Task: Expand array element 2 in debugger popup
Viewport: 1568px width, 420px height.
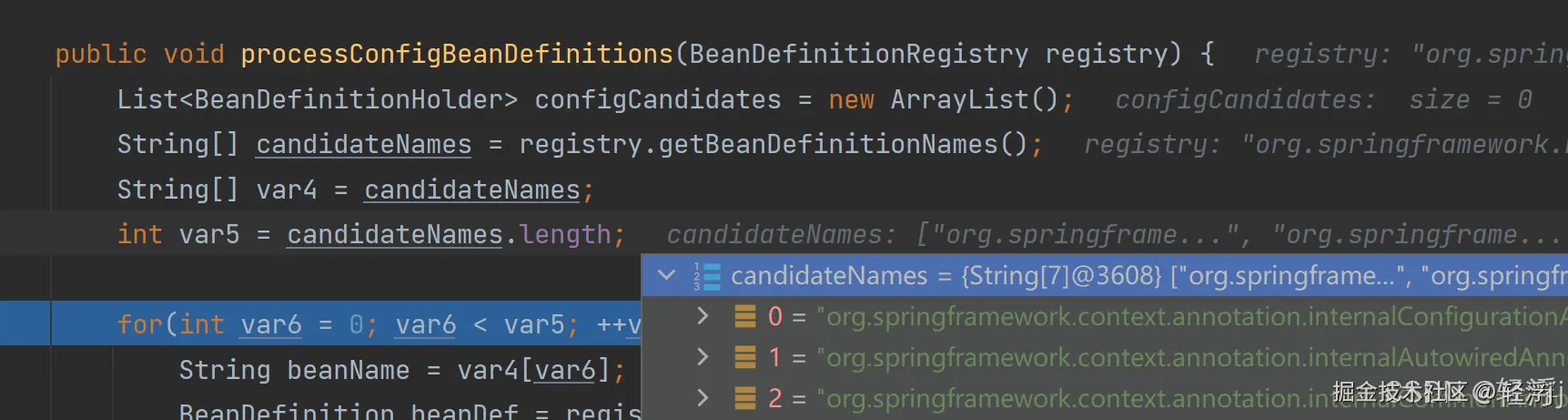Action: point(702,398)
